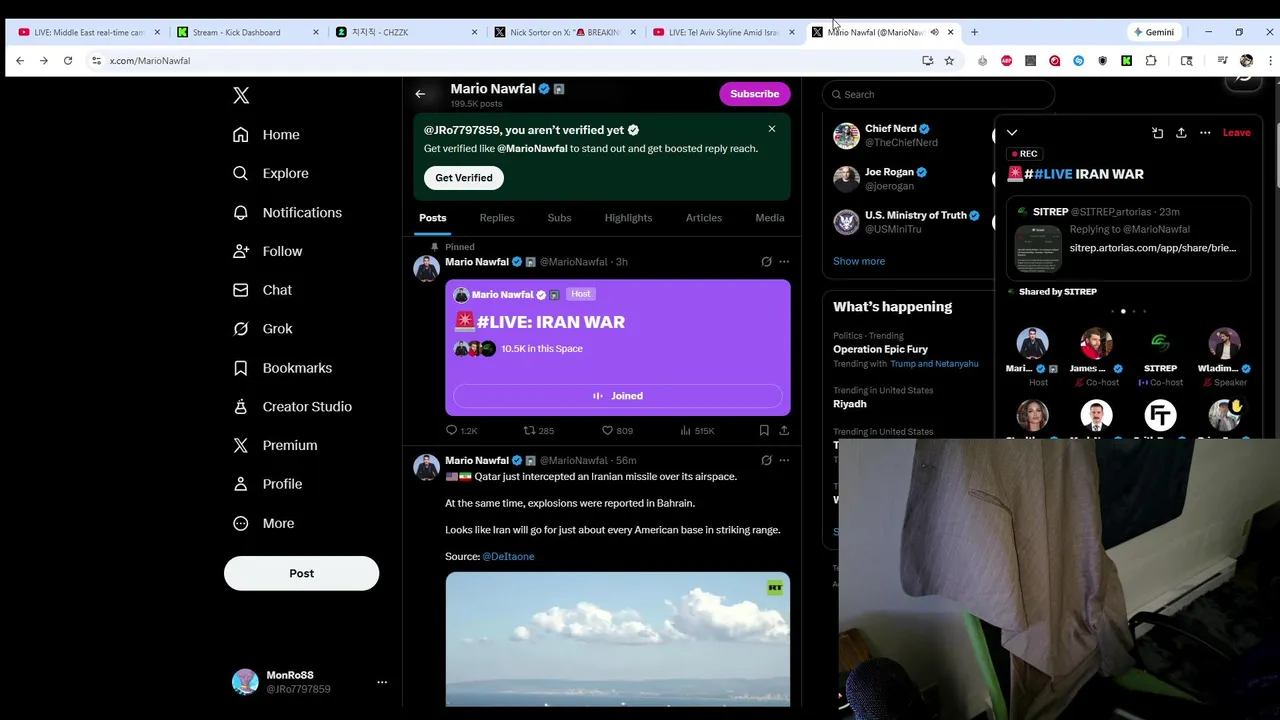Click the Space pop-out dock icon

click(x=1157, y=133)
